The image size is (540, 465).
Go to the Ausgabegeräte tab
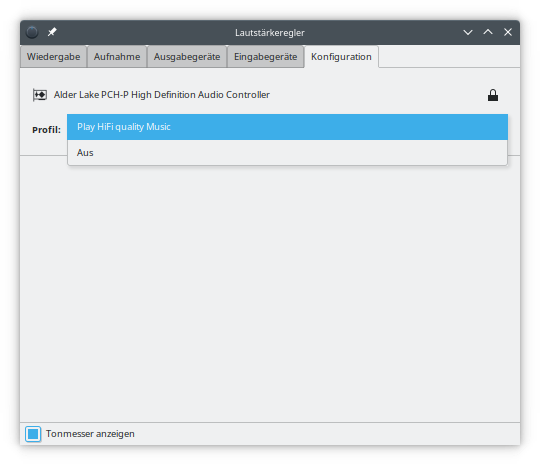187,56
